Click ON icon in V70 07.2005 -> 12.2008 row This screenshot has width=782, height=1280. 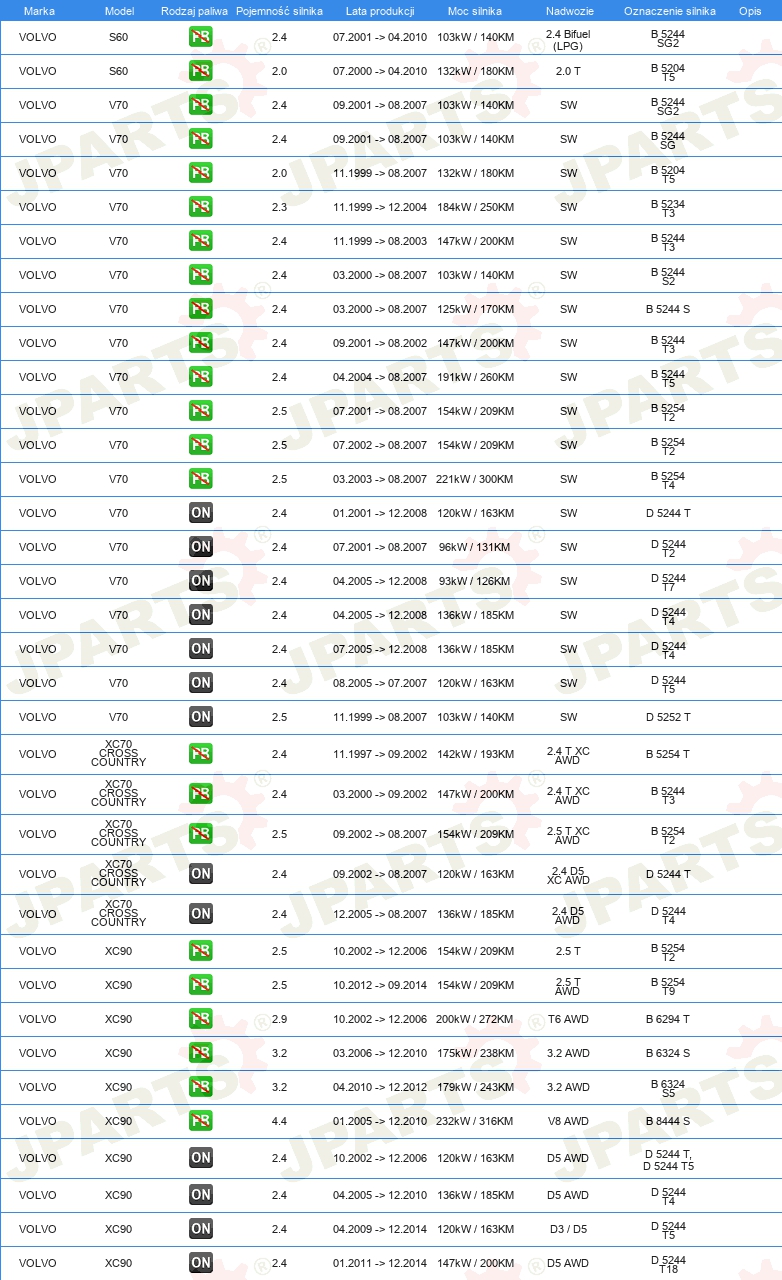(x=200, y=649)
